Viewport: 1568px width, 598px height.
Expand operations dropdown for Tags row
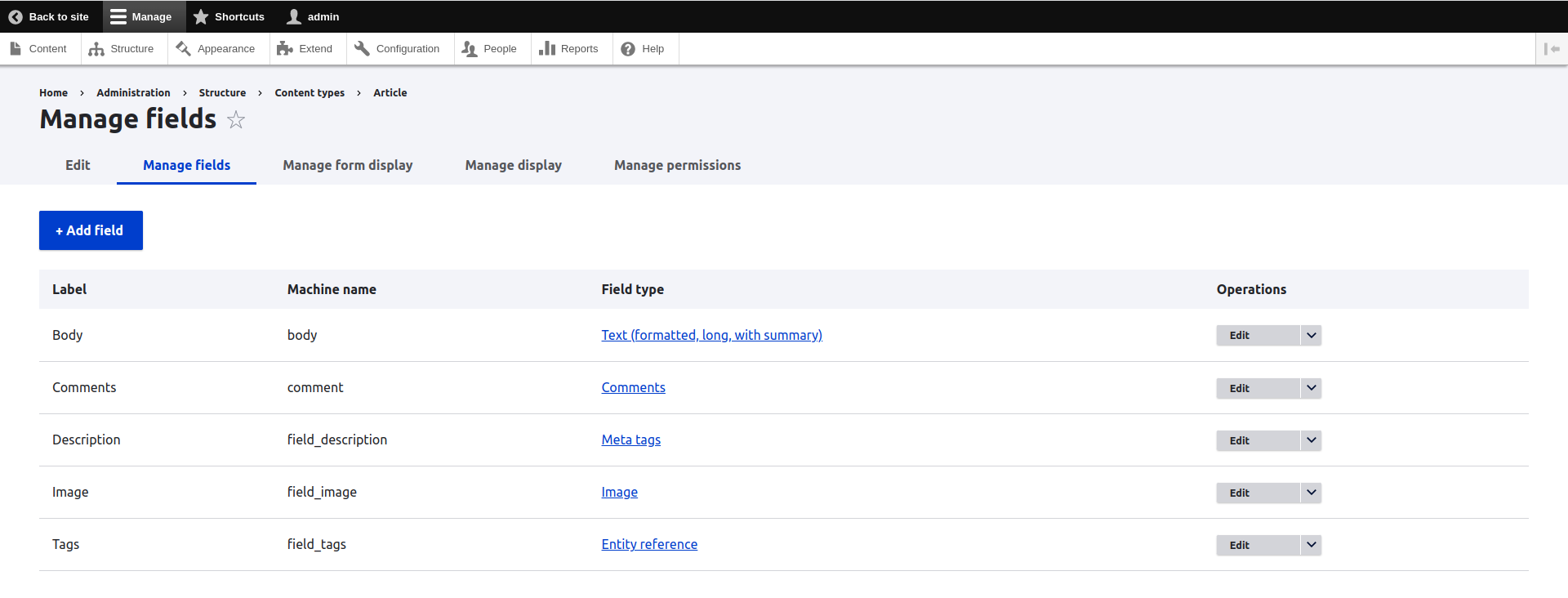1311,545
